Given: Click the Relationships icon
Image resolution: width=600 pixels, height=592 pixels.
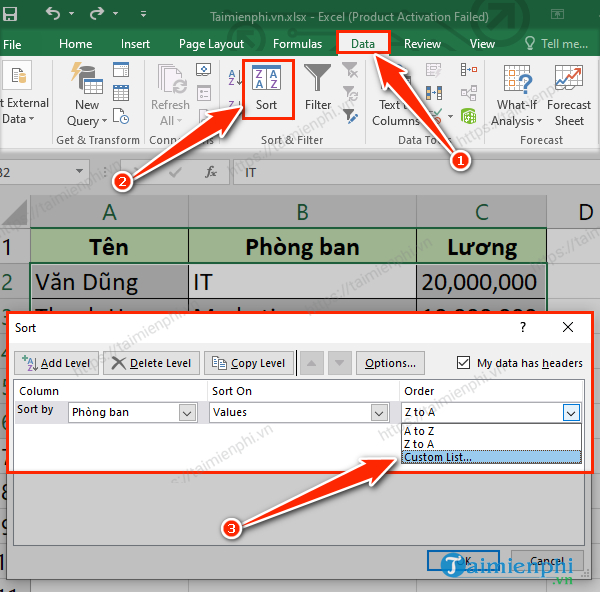Looking at the screenshot, I should [469, 93].
